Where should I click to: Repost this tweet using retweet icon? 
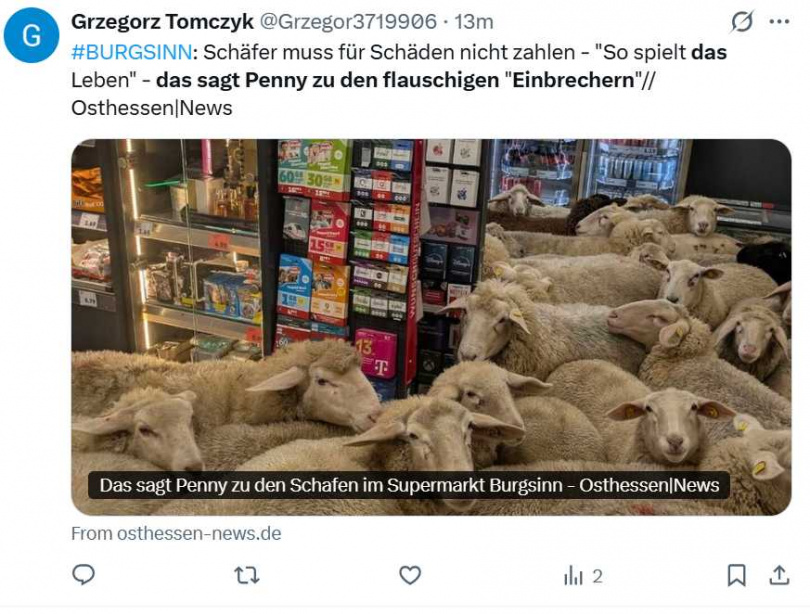click(246, 575)
